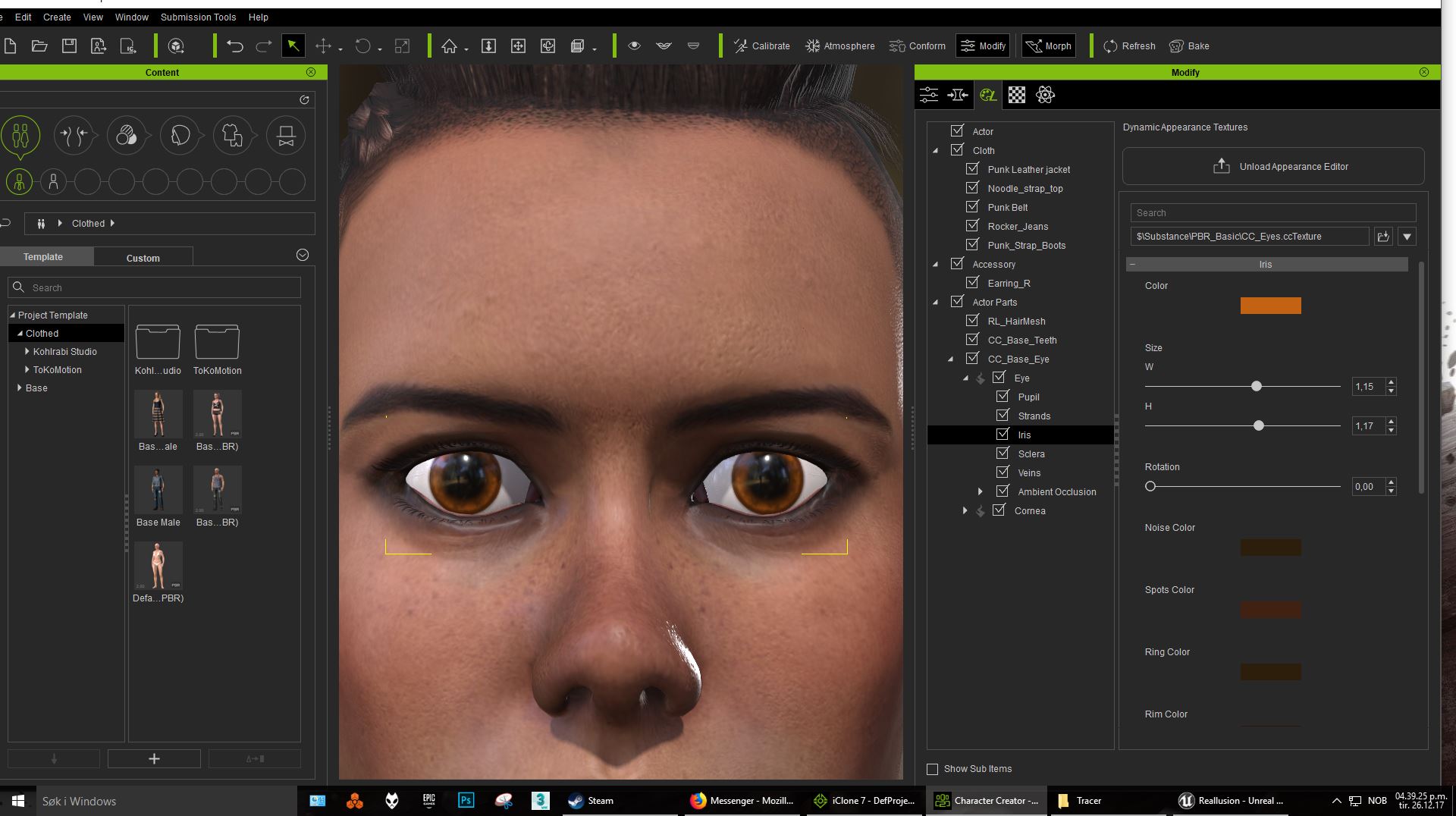Toggle the Modify panel button
The image size is (1456, 816).
point(983,46)
